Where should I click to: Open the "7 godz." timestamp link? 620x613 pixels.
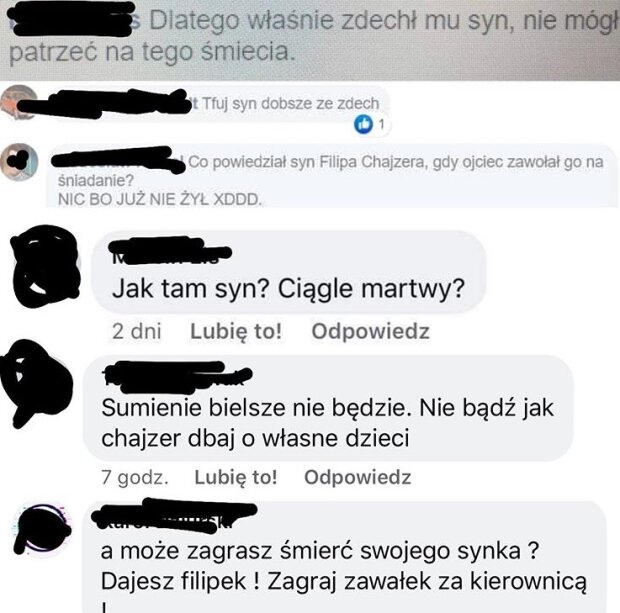click(135, 477)
